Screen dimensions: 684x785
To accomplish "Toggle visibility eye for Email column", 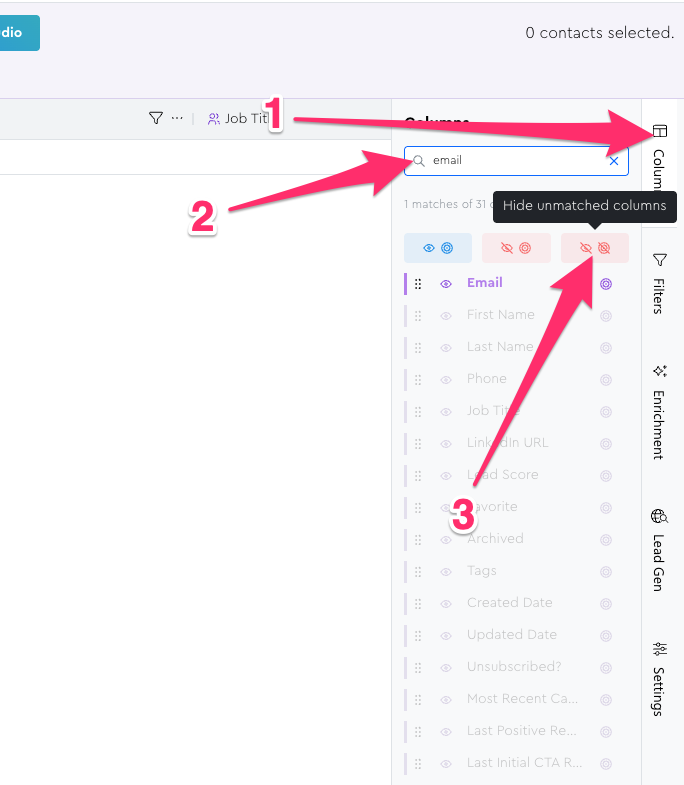I will (446, 283).
